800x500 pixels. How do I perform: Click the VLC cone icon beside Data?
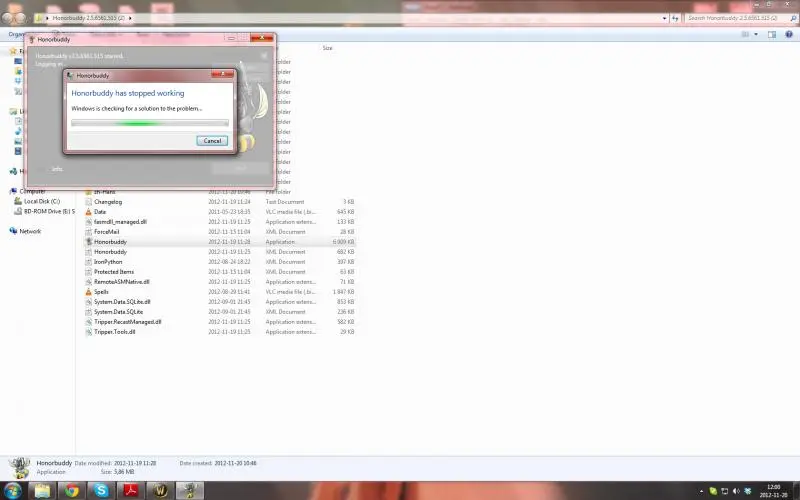click(88, 212)
